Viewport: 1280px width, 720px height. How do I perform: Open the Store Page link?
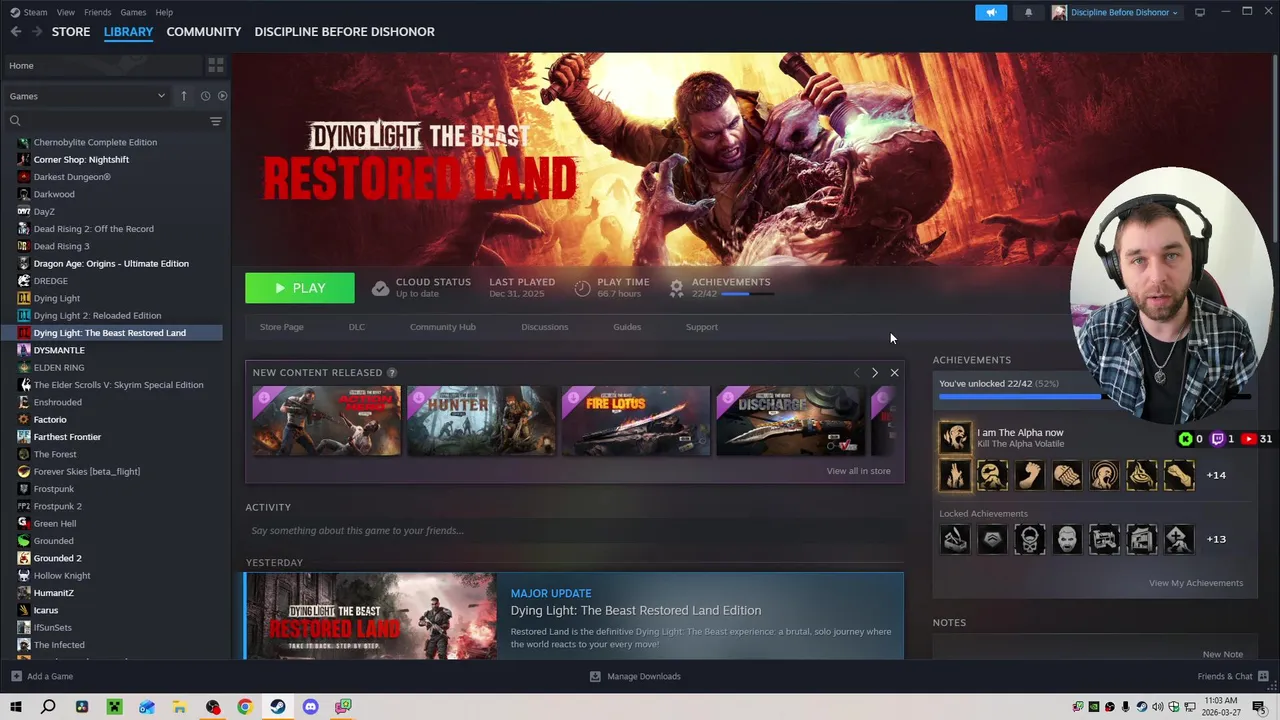[282, 327]
